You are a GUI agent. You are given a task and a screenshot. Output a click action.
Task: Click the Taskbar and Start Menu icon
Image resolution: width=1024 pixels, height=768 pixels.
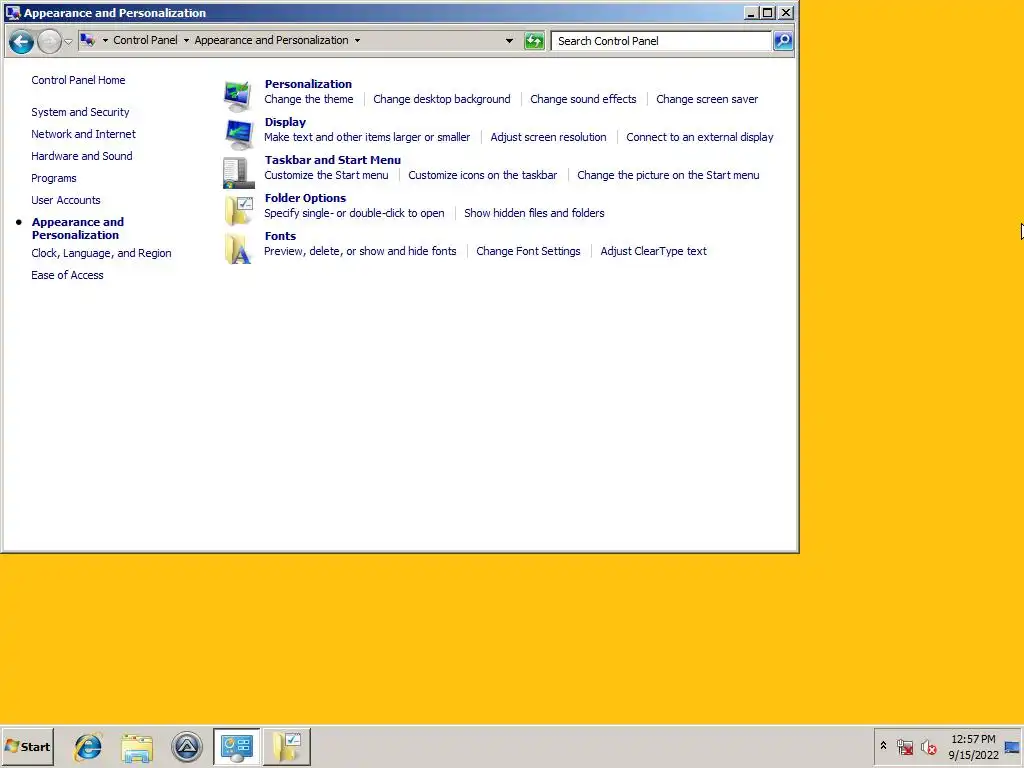(x=238, y=172)
